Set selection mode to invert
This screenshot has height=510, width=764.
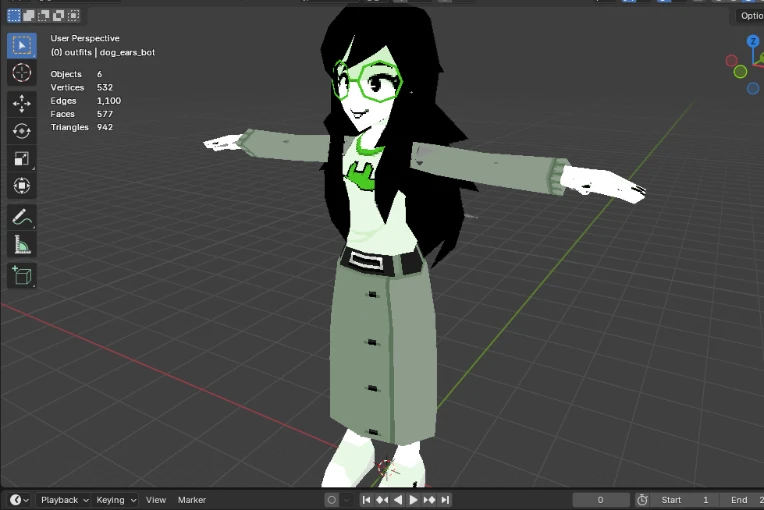[x=58, y=16]
